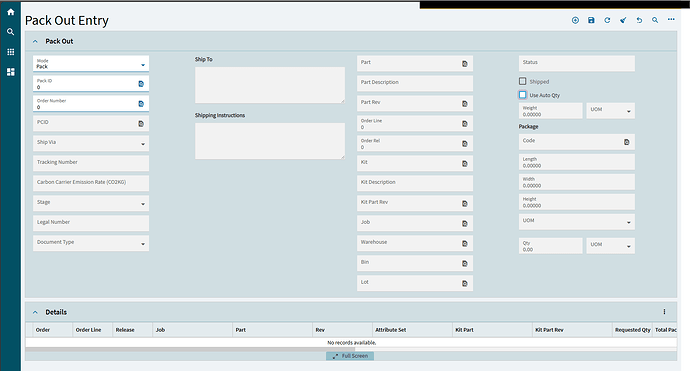Open PCID lookup icon

(141, 124)
